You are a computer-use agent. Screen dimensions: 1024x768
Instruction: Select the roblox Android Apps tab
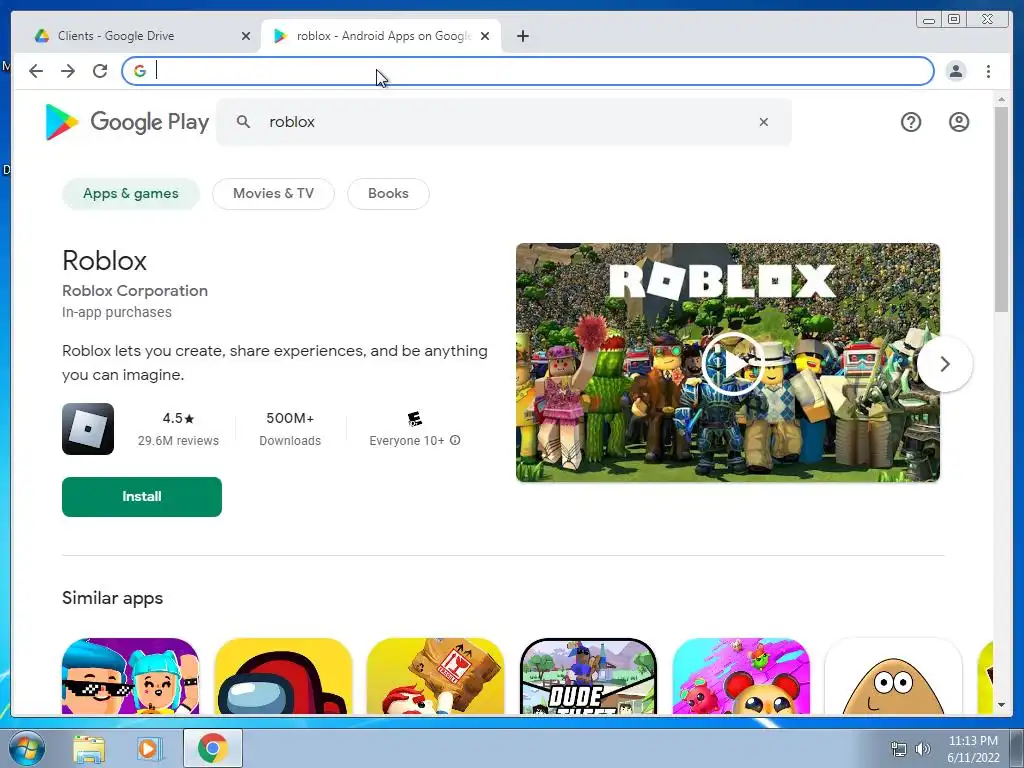click(383, 36)
